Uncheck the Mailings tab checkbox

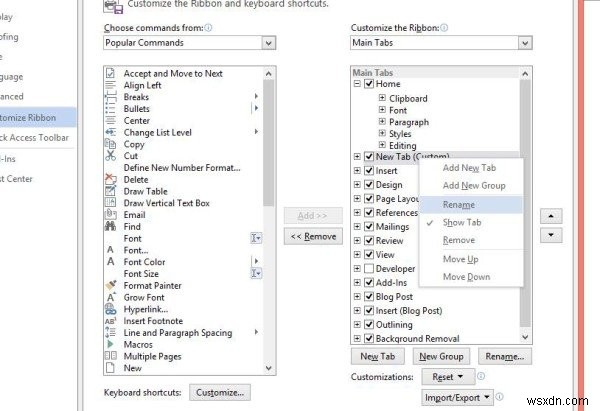369,226
